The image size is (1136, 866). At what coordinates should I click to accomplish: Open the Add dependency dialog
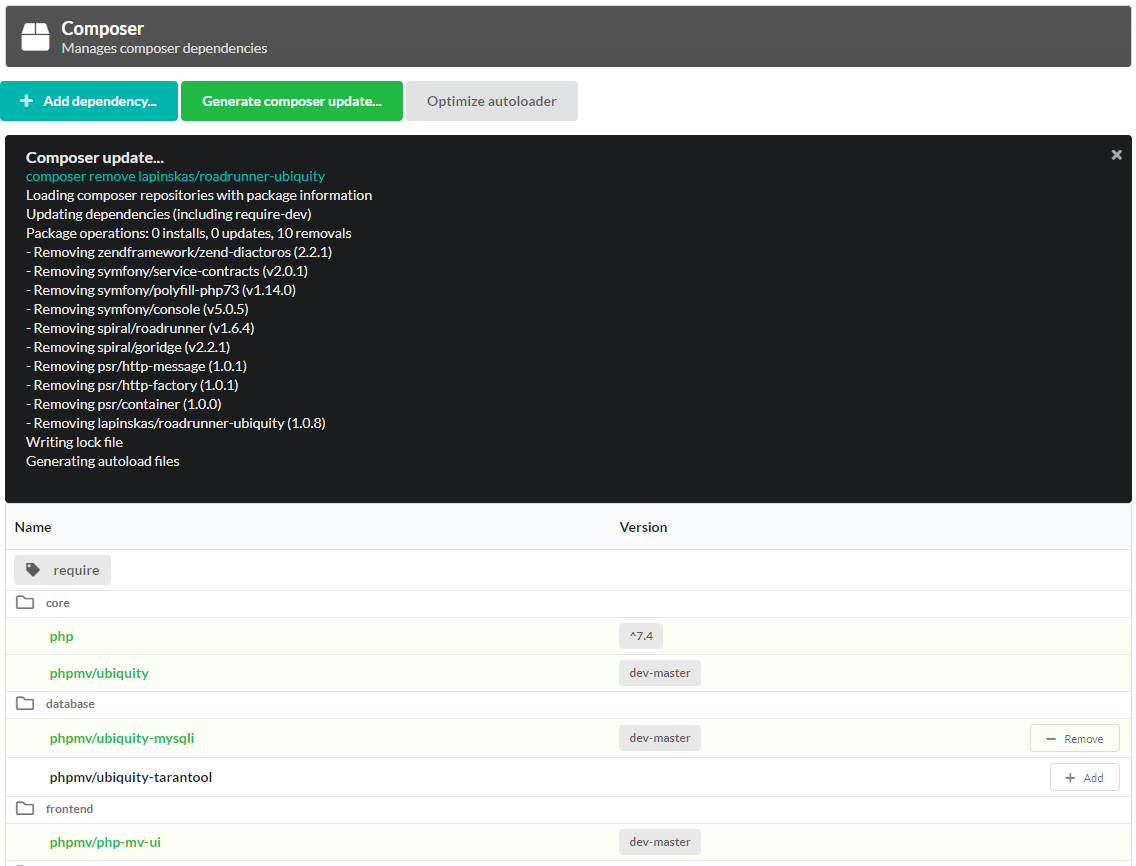(89, 101)
